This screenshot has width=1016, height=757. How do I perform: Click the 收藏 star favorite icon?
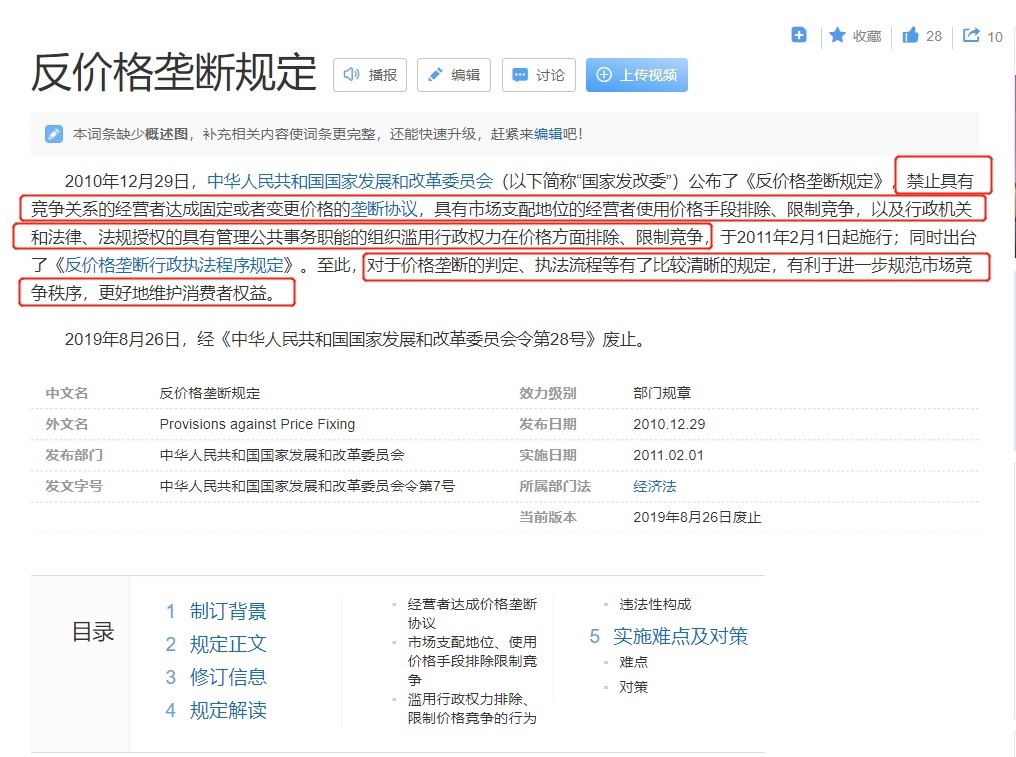click(x=837, y=35)
